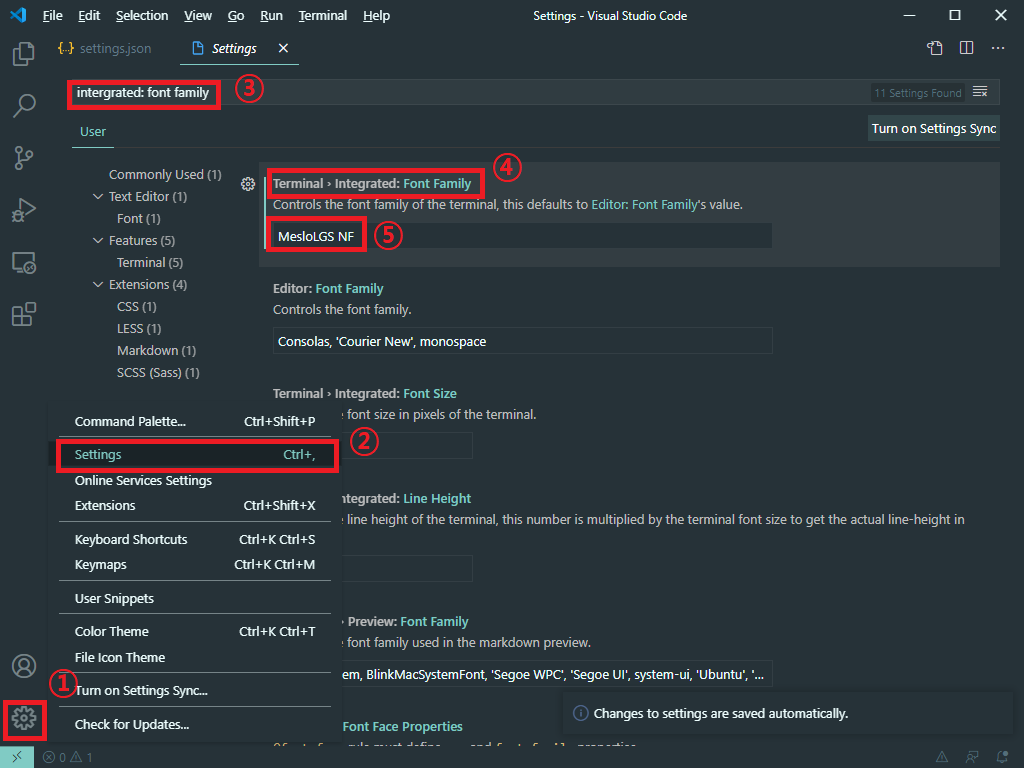Choose Extensions from the Manage menu
Image resolution: width=1024 pixels, height=769 pixels.
pos(195,506)
